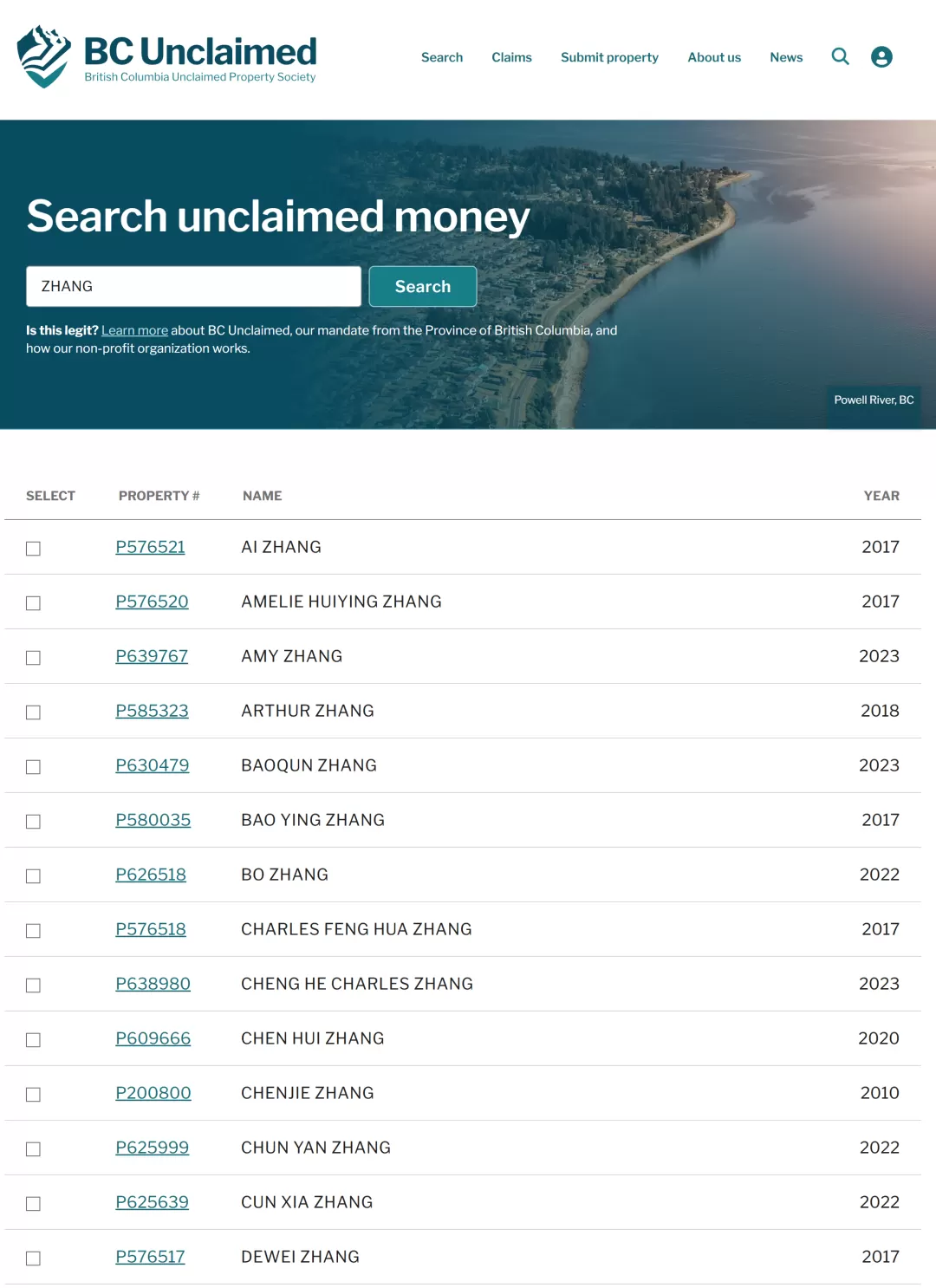Open the Claims menu item
The height and width of the screenshot is (1288, 936).
511,57
